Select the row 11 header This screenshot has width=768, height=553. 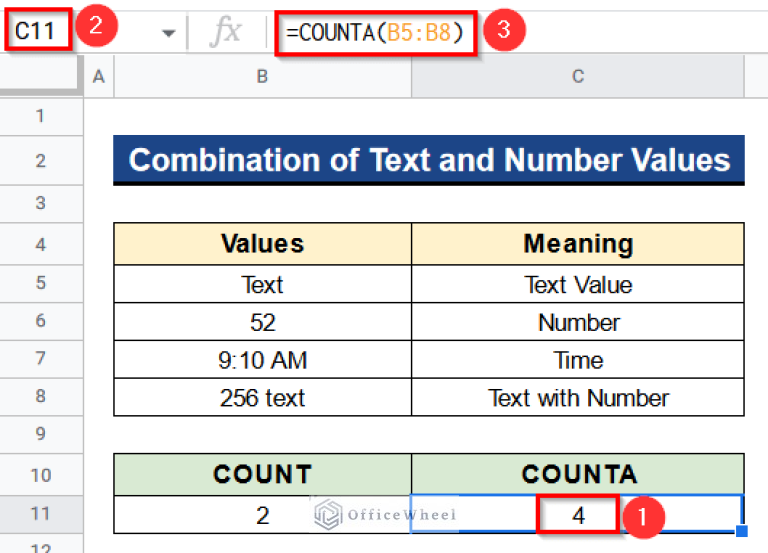point(40,516)
